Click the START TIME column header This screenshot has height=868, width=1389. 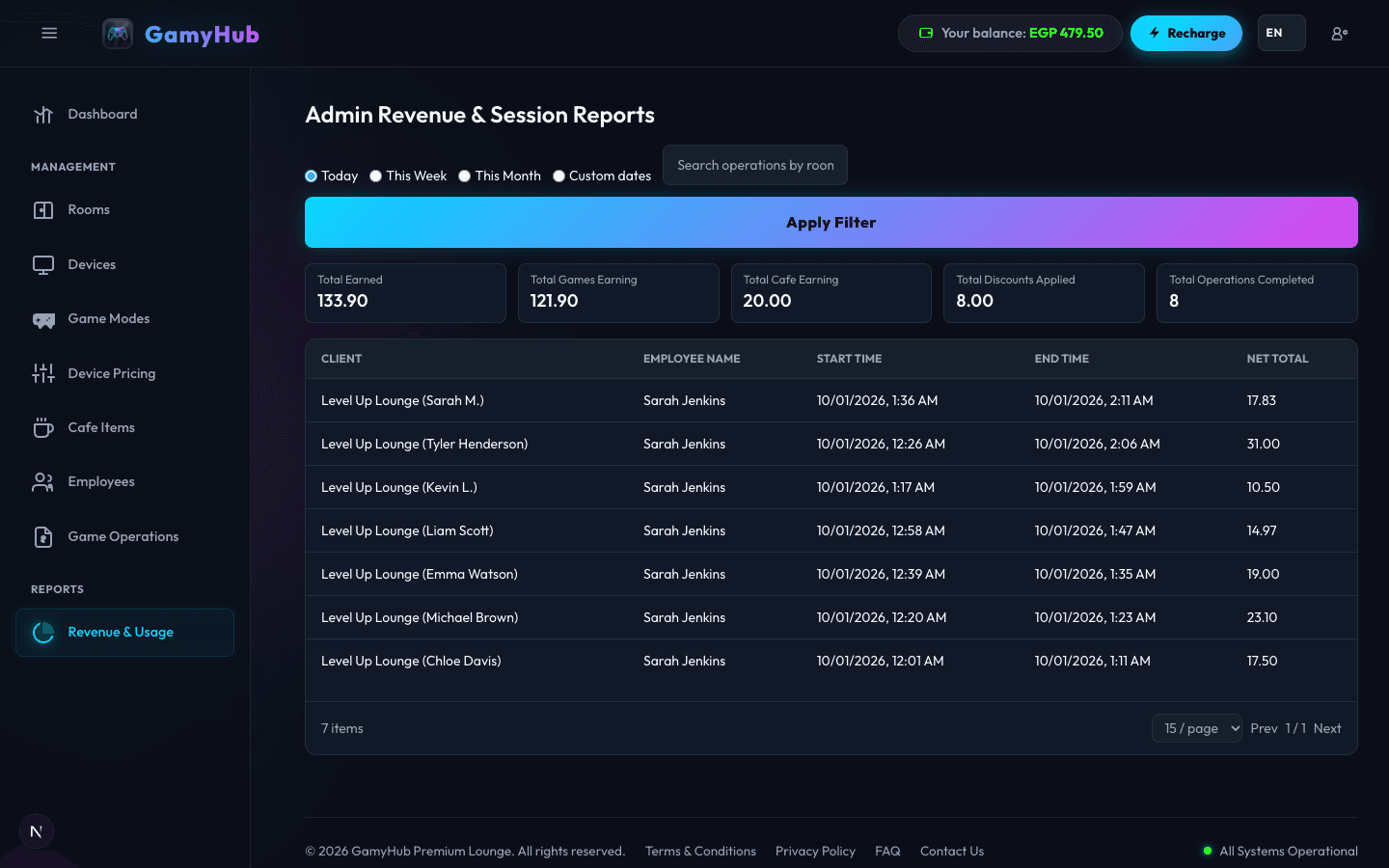(849, 359)
